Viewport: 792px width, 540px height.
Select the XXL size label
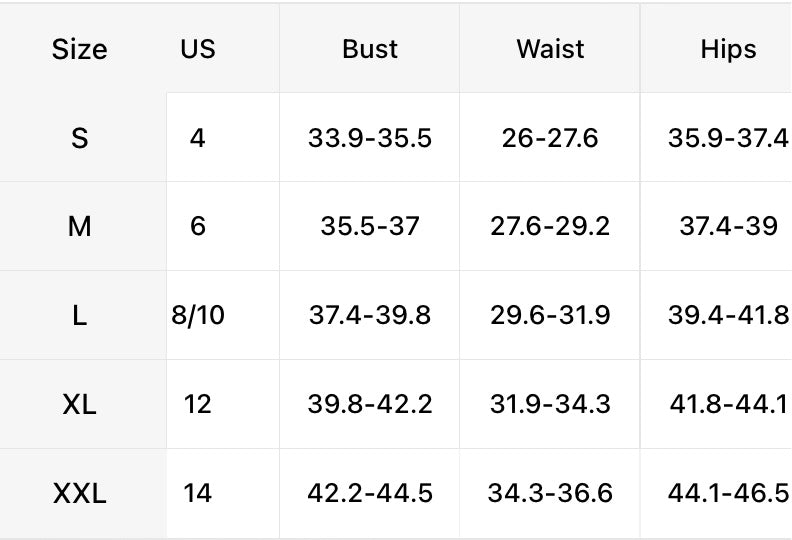coord(79,494)
